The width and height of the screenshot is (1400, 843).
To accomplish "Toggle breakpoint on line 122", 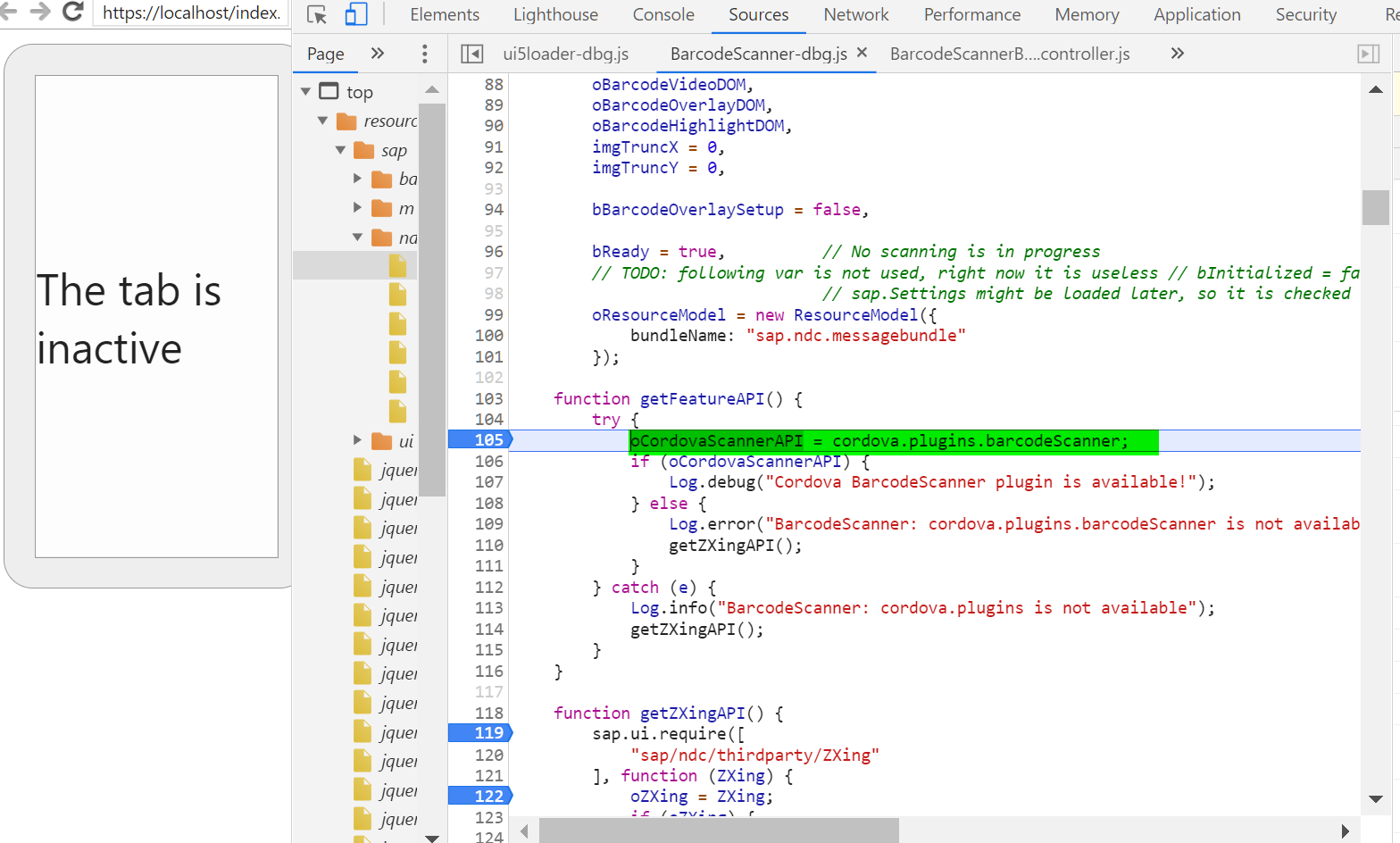I will pos(482,796).
